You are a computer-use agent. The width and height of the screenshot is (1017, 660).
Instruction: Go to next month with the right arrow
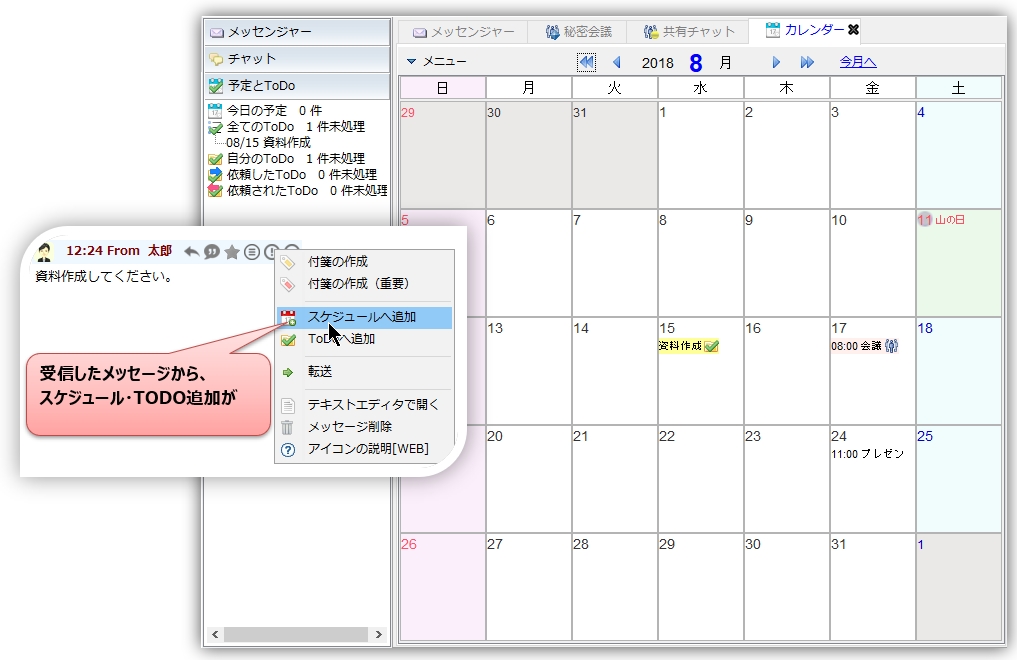(776, 62)
